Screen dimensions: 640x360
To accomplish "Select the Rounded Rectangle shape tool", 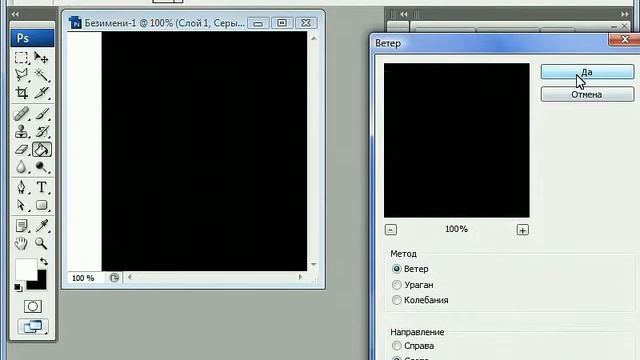I will tap(41, 205).
